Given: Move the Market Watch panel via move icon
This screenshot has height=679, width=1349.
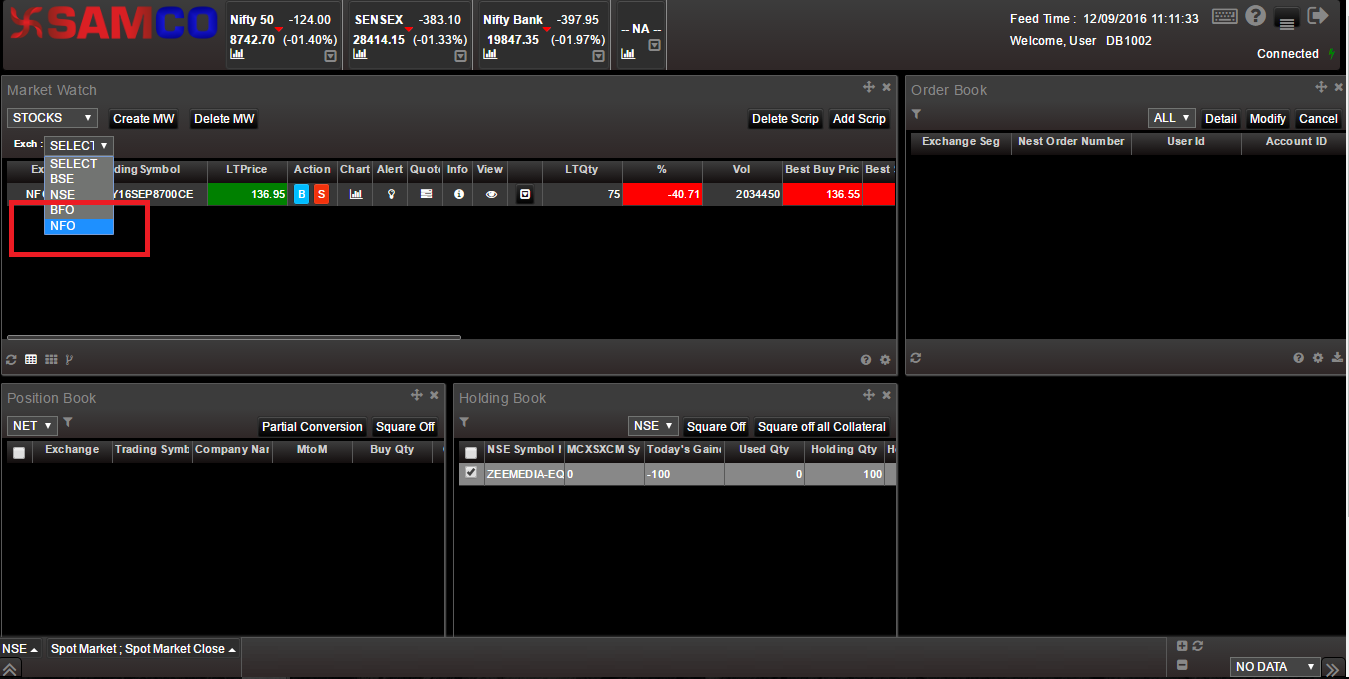Looking at the screenshot, I should [x=869, y=88].
